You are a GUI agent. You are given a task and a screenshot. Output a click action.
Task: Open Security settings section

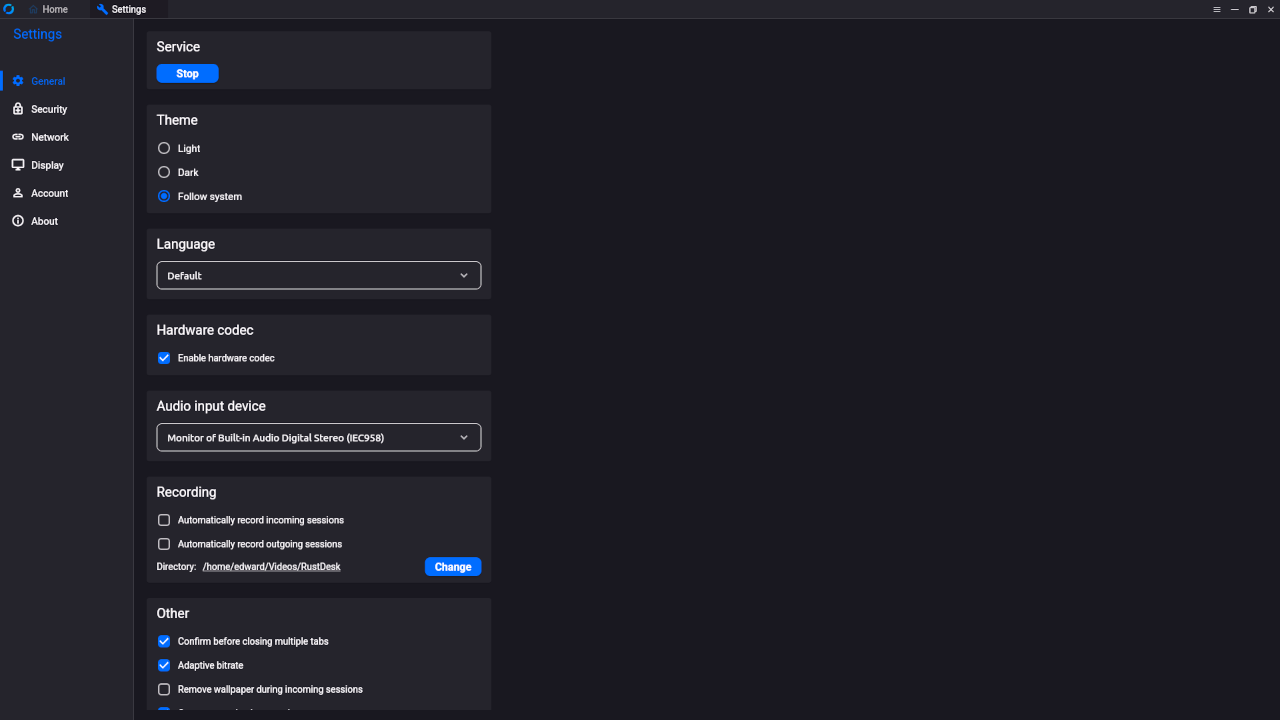(x=66, y=109)
